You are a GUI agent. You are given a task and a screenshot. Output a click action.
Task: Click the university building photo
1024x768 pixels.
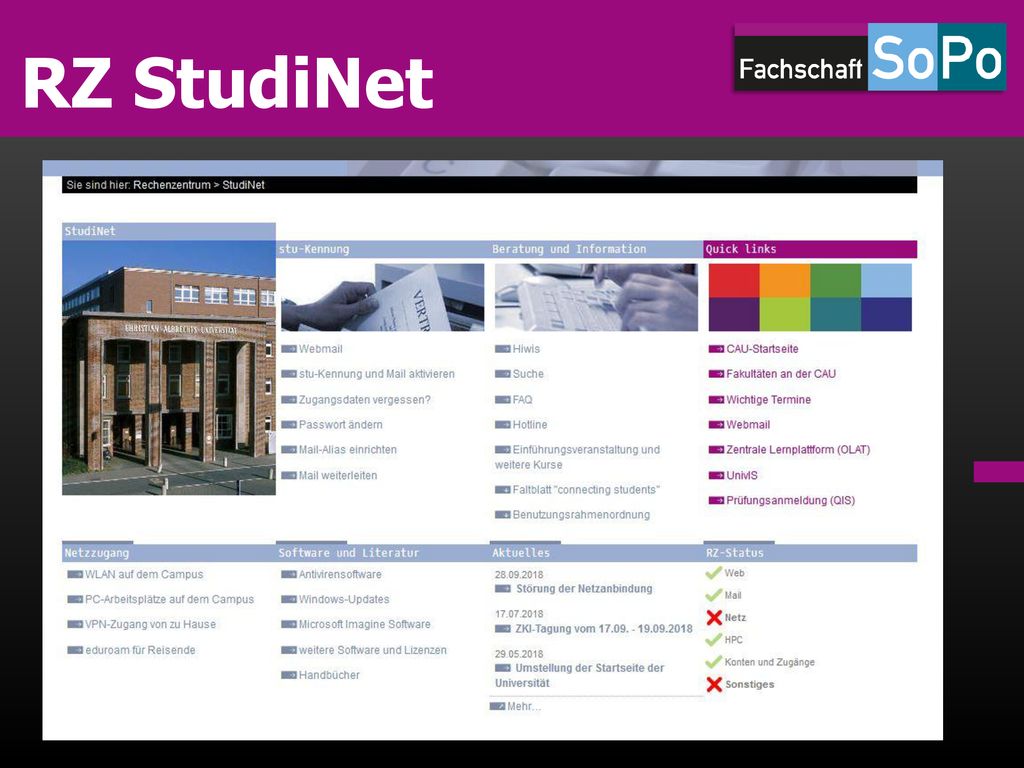point(168,368)
